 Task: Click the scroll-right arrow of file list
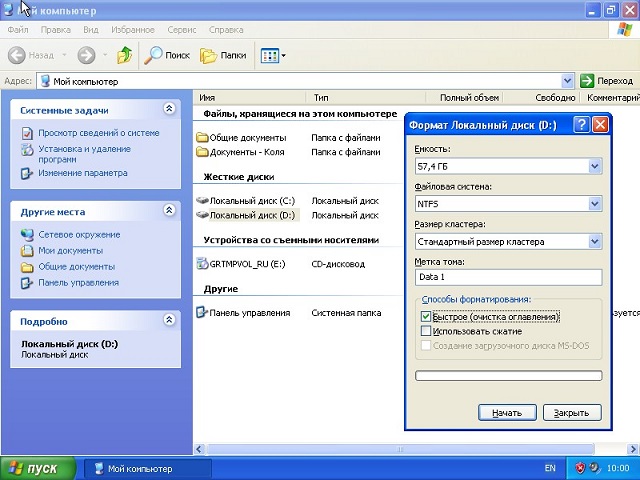632,449
